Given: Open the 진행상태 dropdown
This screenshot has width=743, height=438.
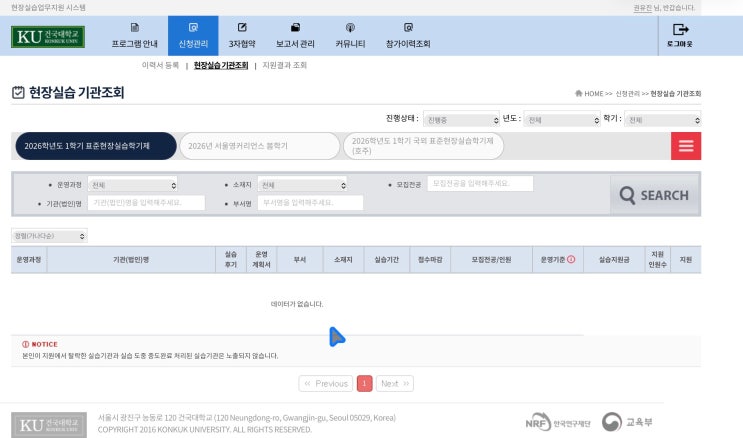Looking at the screenshot, I should coord(462,120).
